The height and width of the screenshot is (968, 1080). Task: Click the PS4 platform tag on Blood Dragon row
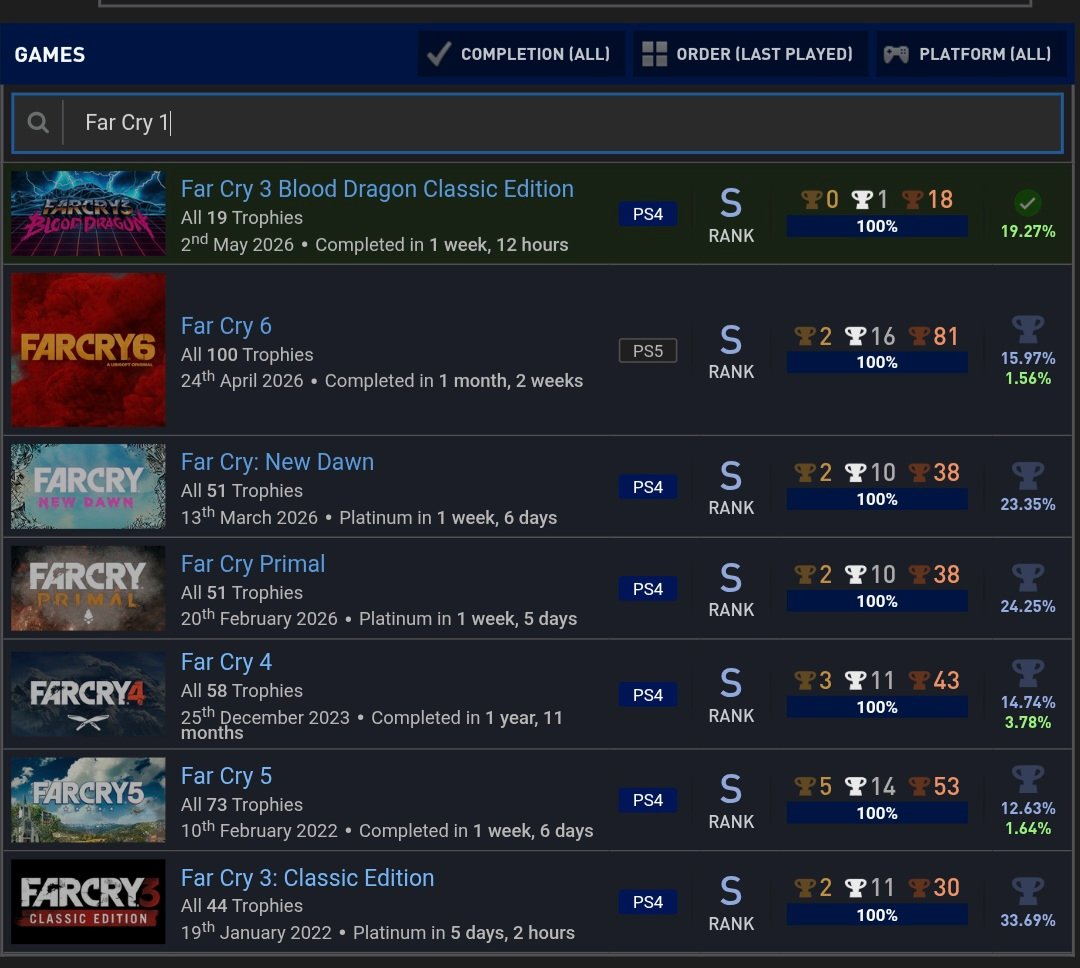[647, 214]
